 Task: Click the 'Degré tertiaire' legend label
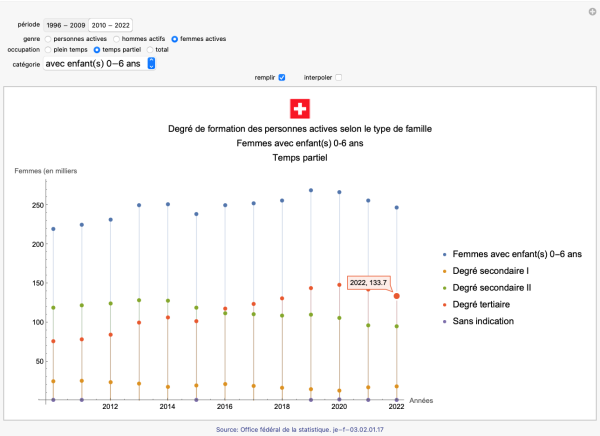point(487,305)
